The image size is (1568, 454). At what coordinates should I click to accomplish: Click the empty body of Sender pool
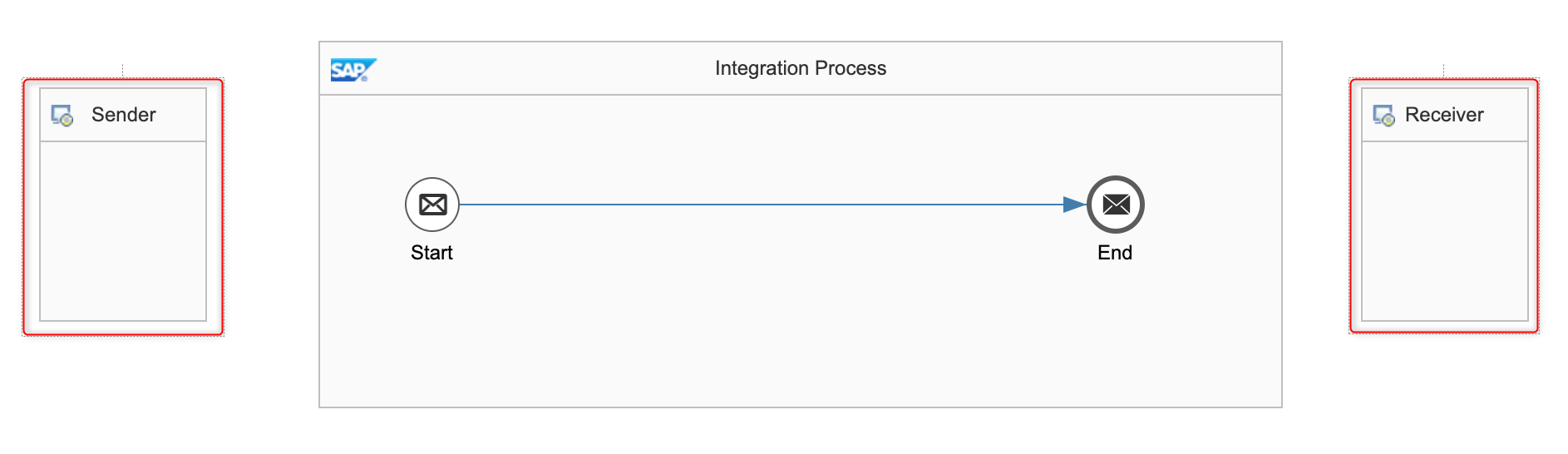pos(123,231)
